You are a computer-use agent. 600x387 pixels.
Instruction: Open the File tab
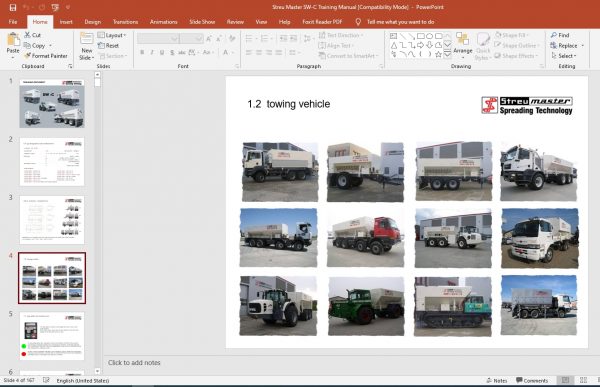pos(13,22)
